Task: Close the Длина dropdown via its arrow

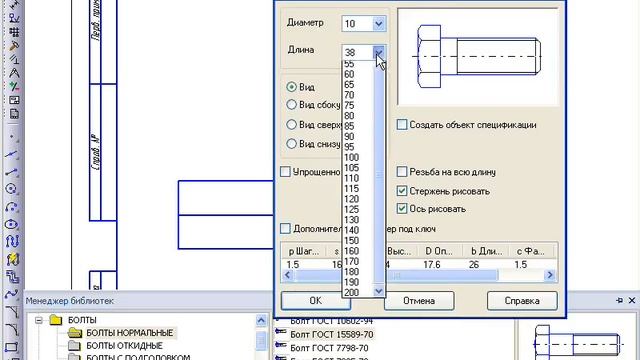Action: [x=379, y=52]
